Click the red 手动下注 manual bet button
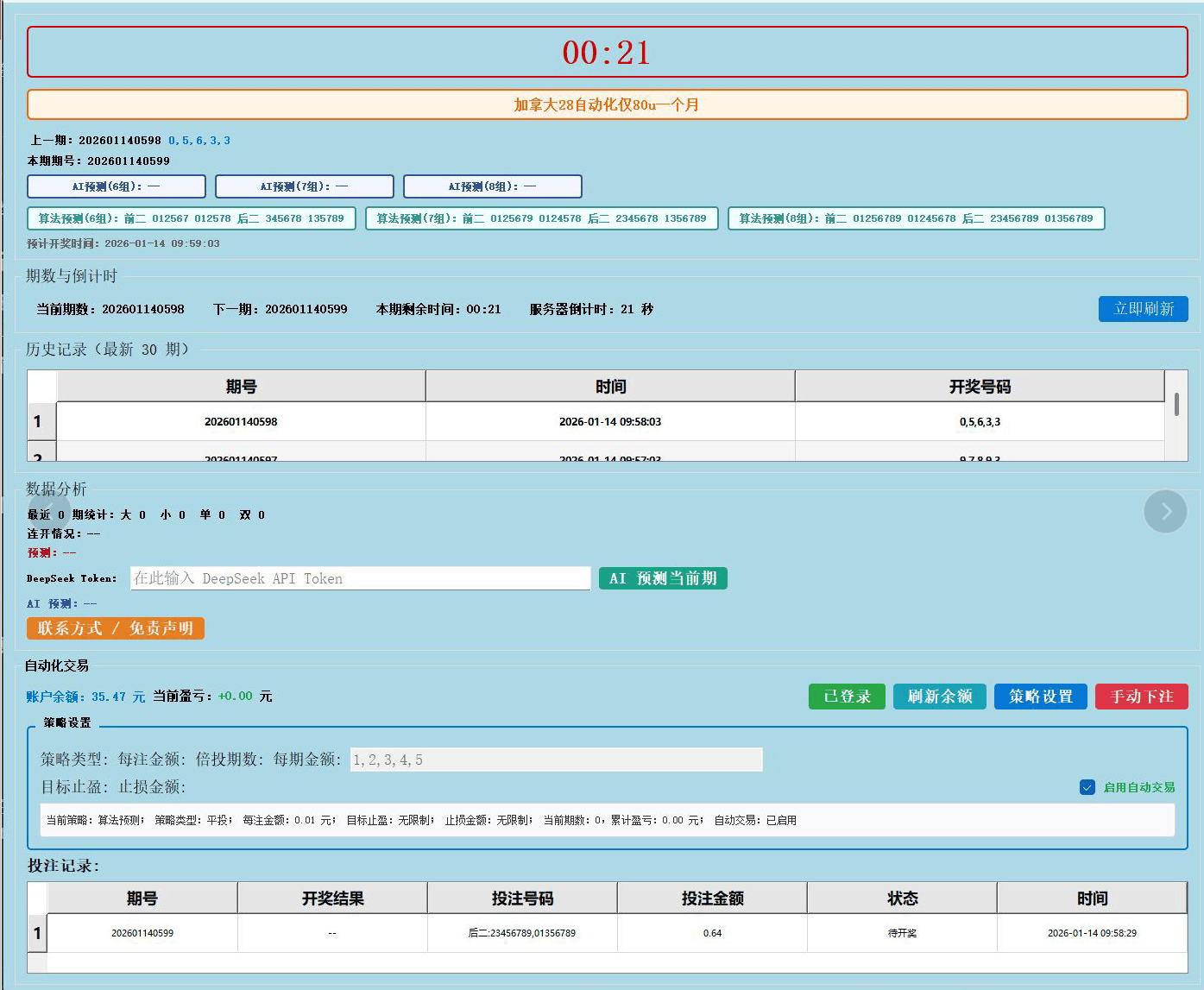The width and height of the screenshot is (1204, 990). click(1141, 697)
